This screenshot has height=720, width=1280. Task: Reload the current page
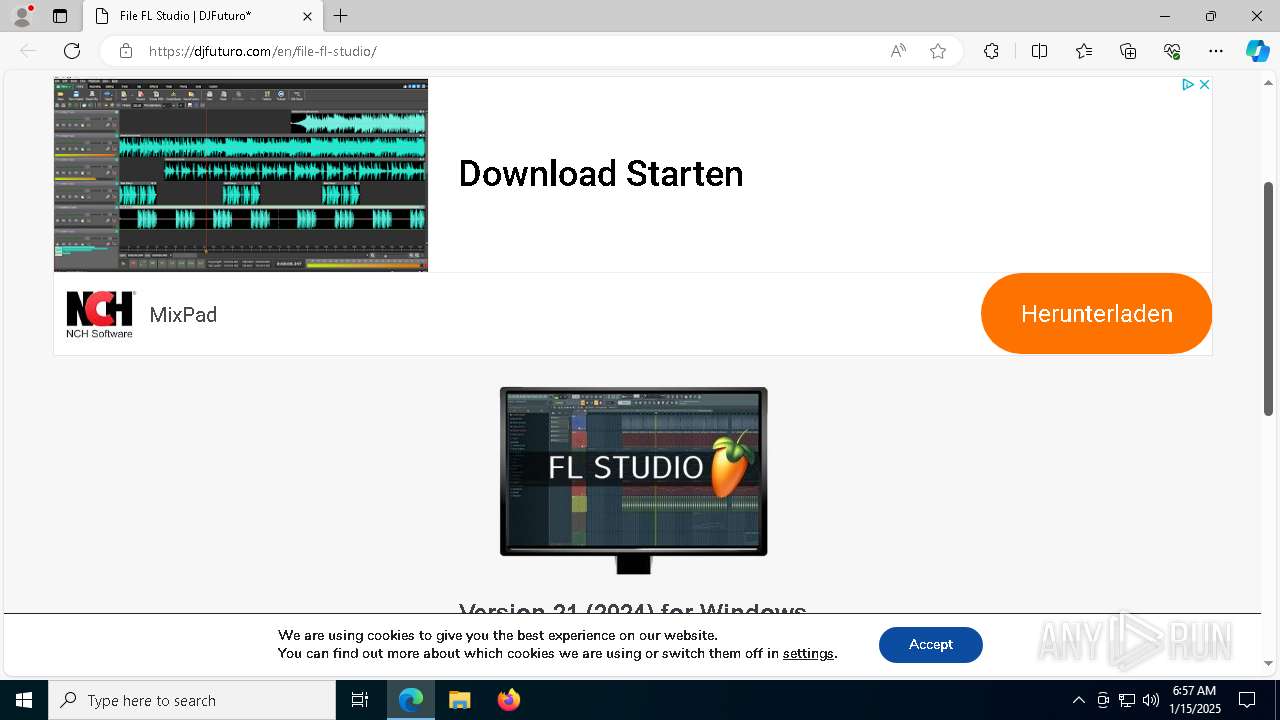click(x=72, y=51)
